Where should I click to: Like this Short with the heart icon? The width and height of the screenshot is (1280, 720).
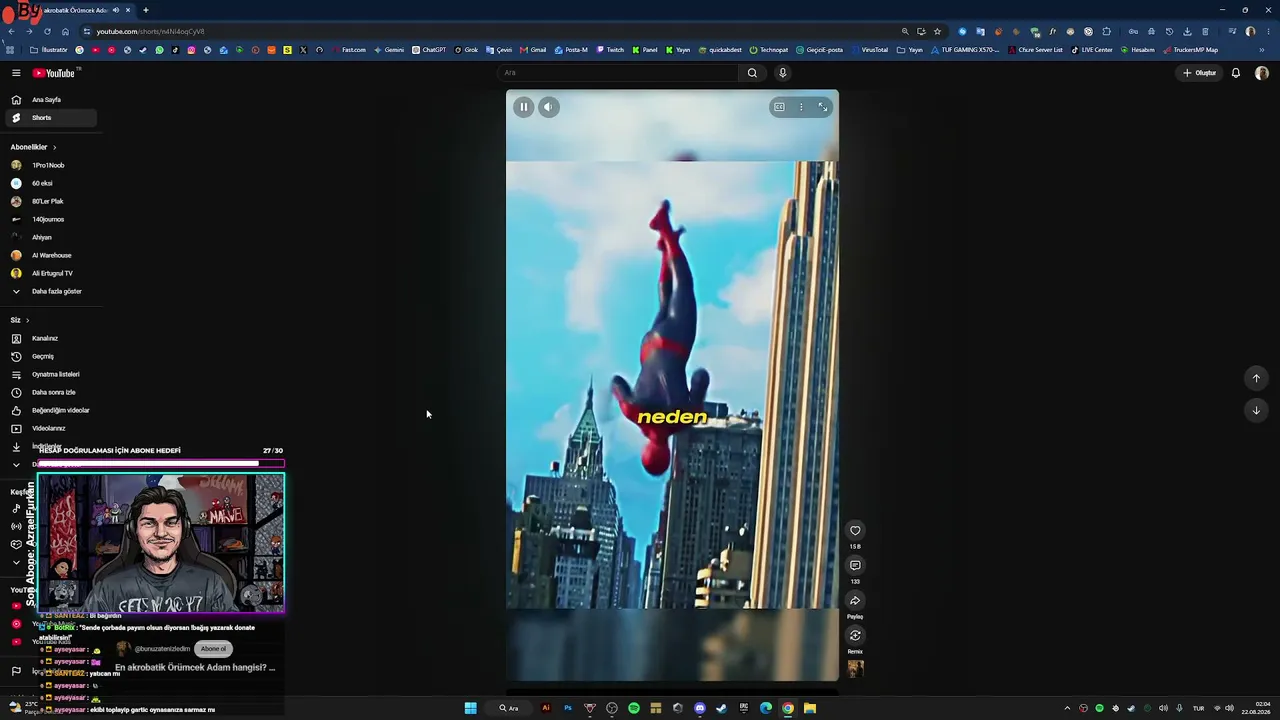(x=855, y=531)
